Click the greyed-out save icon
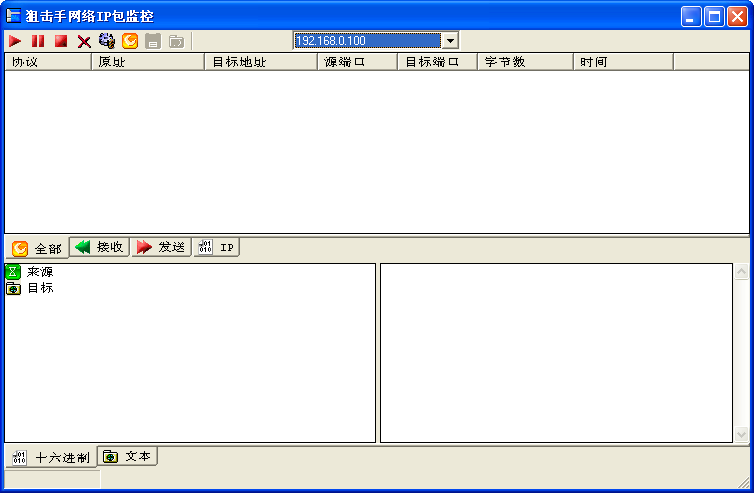The height and width of the screenshot is (493, 754). point(153,41)
